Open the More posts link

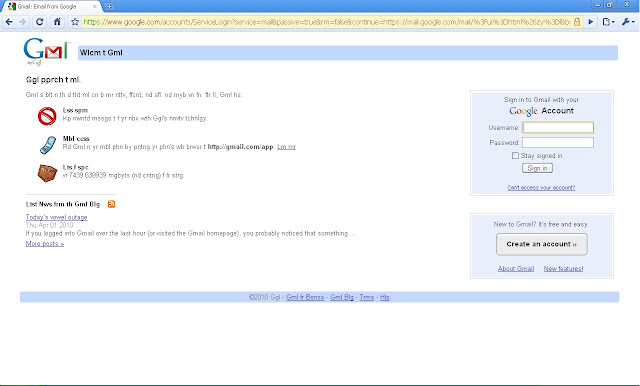tap(45, 244)
